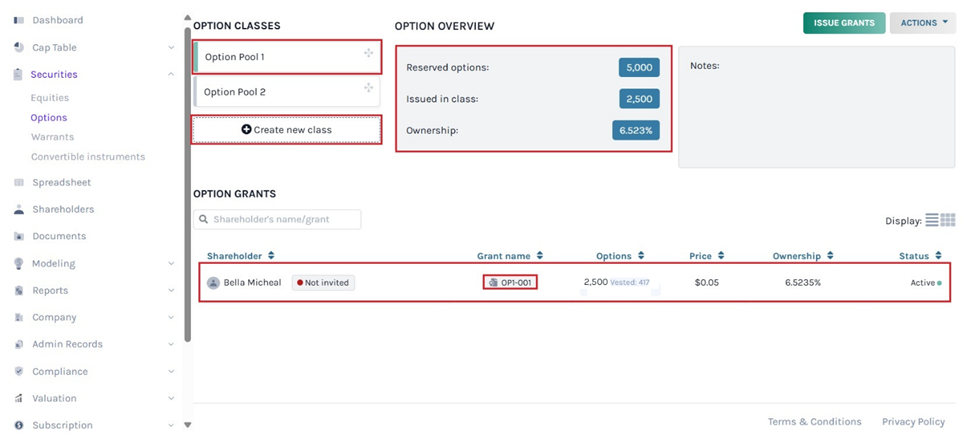Click drag handle icon of Option Pool 1

(x=369, y=53)
